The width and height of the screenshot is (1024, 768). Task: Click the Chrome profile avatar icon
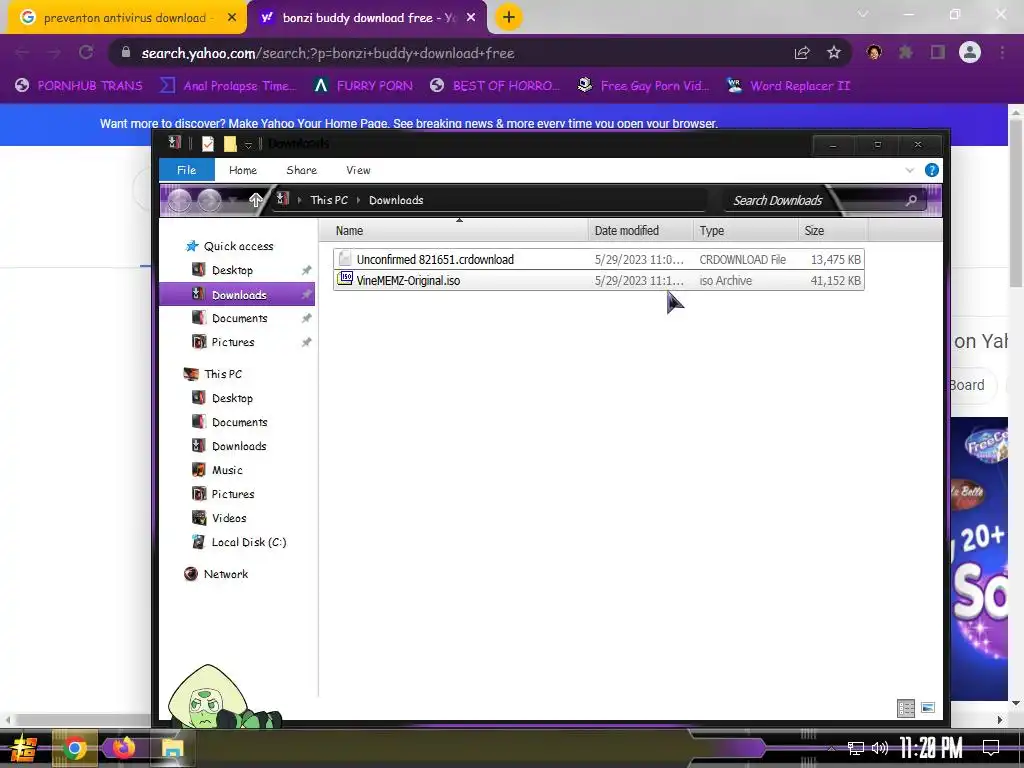(x=970, y=52)
